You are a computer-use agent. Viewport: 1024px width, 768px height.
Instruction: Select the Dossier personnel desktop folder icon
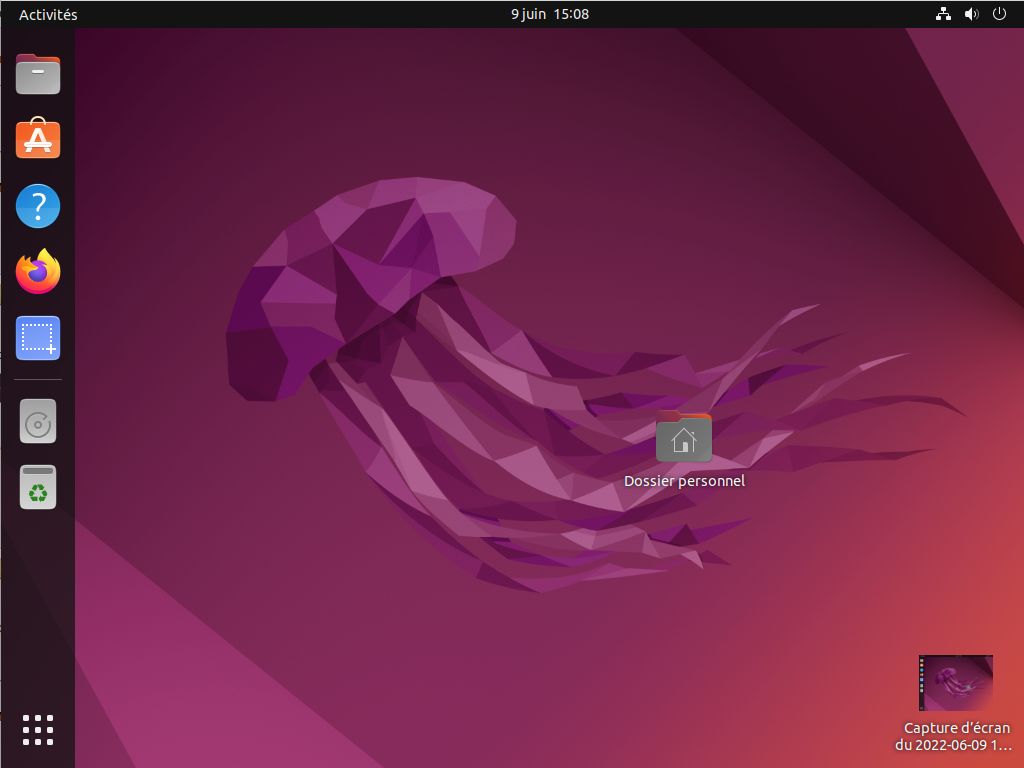[684, 437]
